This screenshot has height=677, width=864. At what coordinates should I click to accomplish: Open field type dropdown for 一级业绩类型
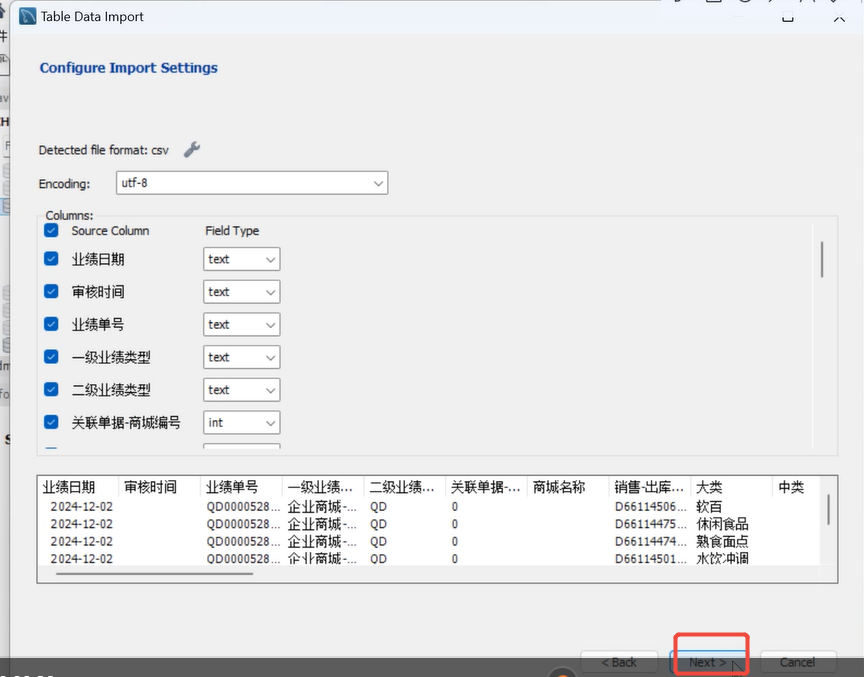[x=241, y=357]
